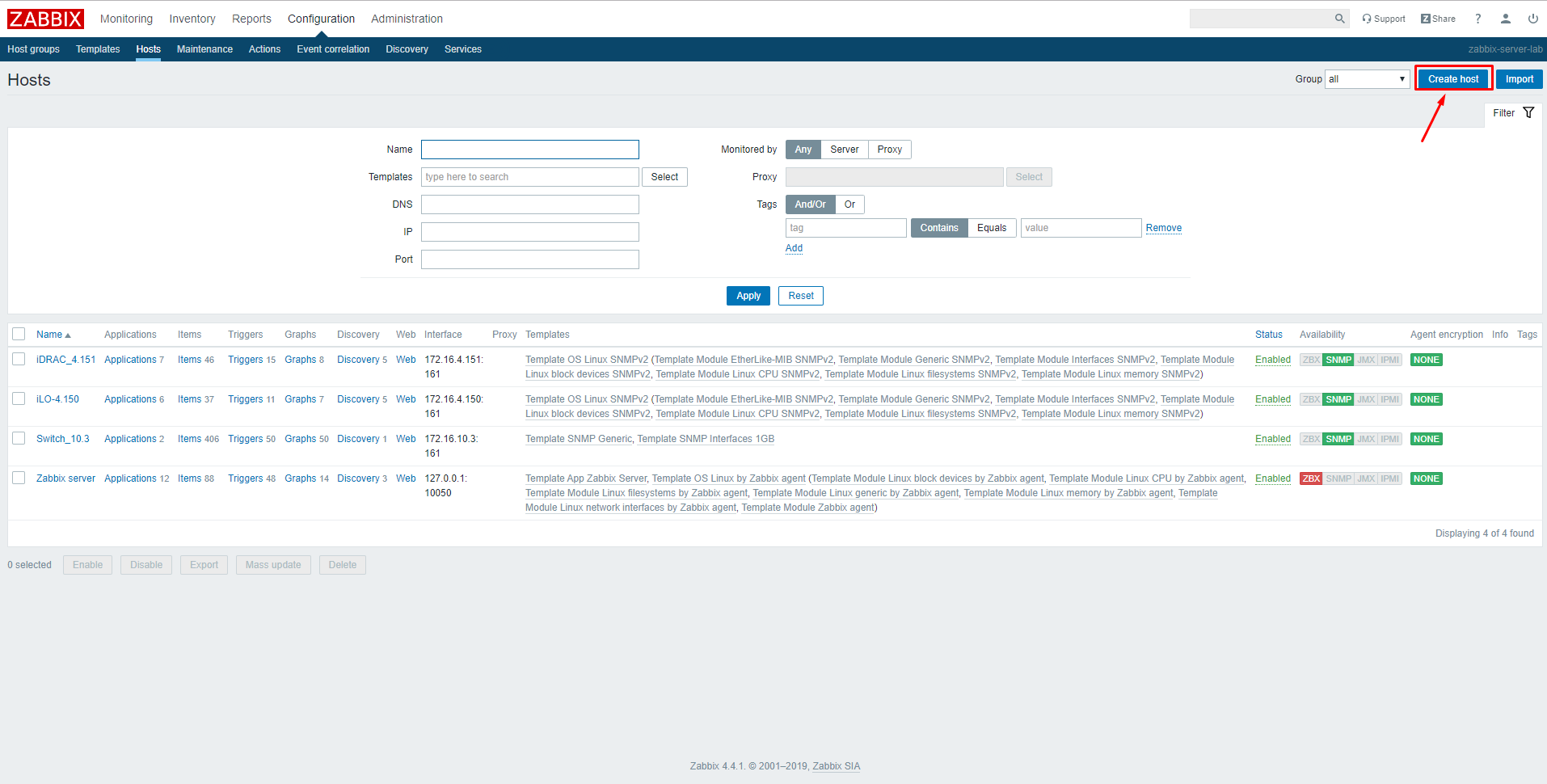Open the help question mark icon
The width and height of the screenshot is (1547, 784).
pyautogui.click(x=1477, y=19)
